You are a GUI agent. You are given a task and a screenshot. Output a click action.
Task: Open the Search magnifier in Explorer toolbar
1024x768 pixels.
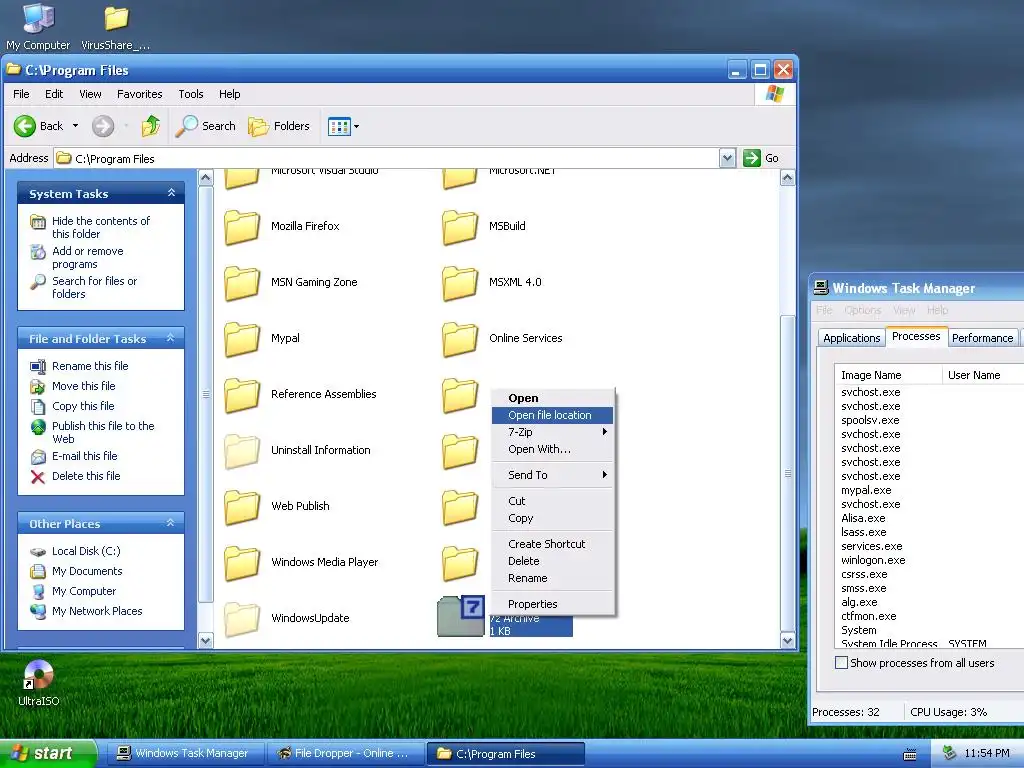pyautogui.click(x=187, y=126)
